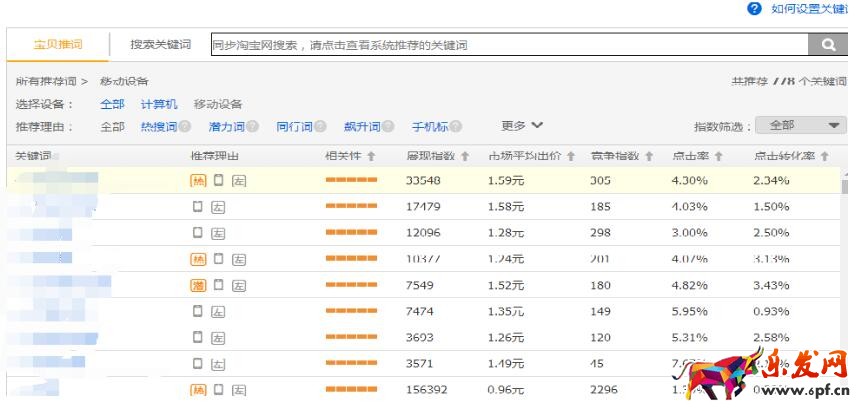The width and height of the screenshot is (860, 411).
Task: Click the help icon beside 同行词
Action: pos(320,127)
